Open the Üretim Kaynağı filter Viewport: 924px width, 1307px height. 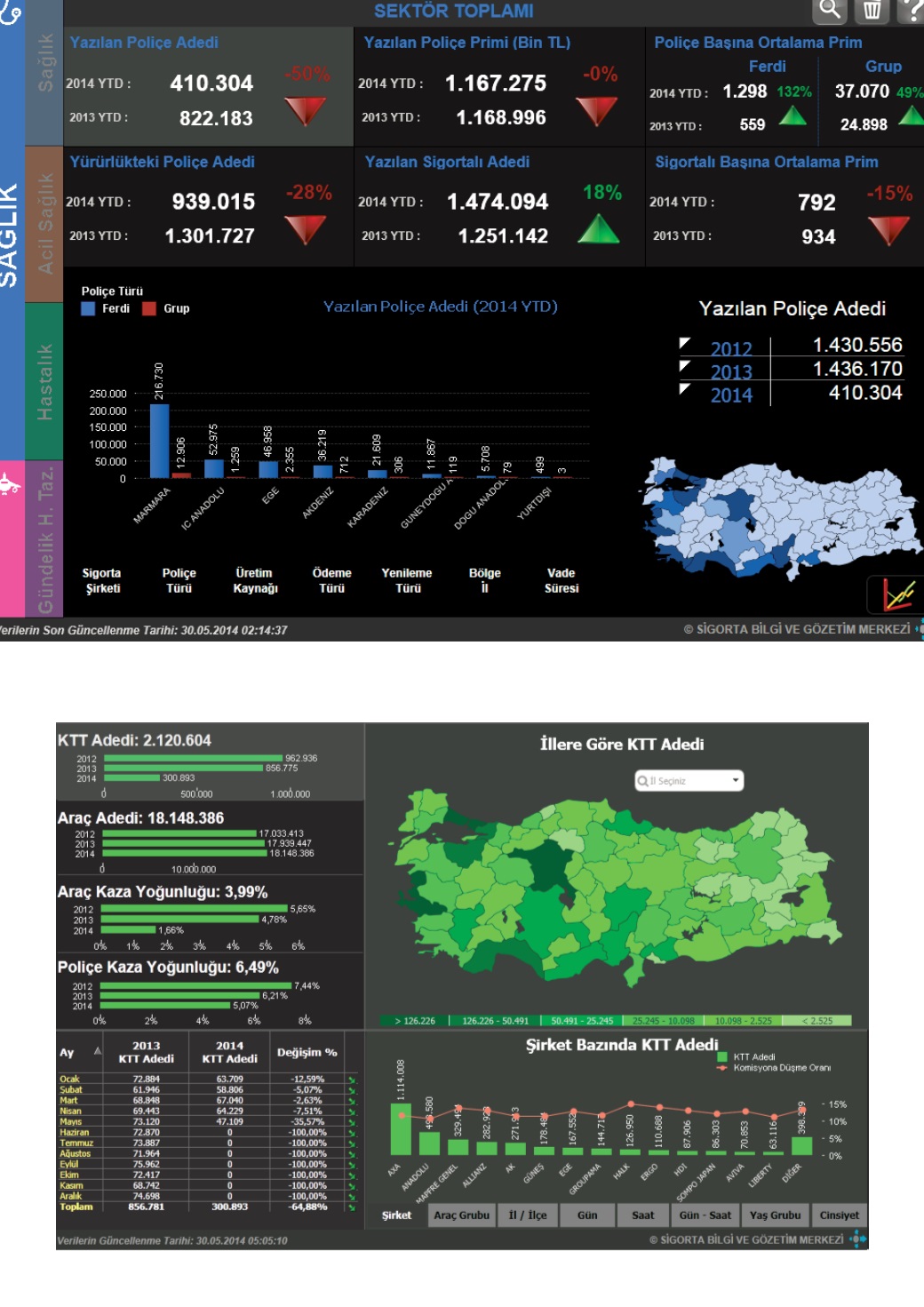[255, 581]
